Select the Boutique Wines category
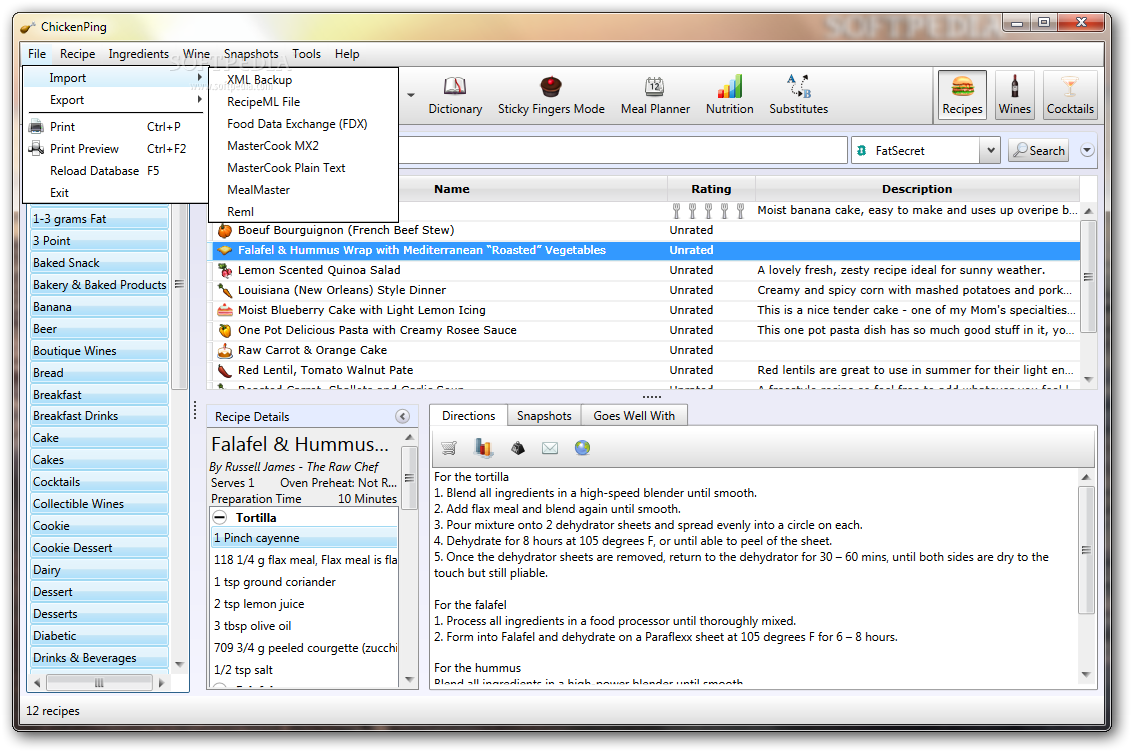 [x=100, y=351]
